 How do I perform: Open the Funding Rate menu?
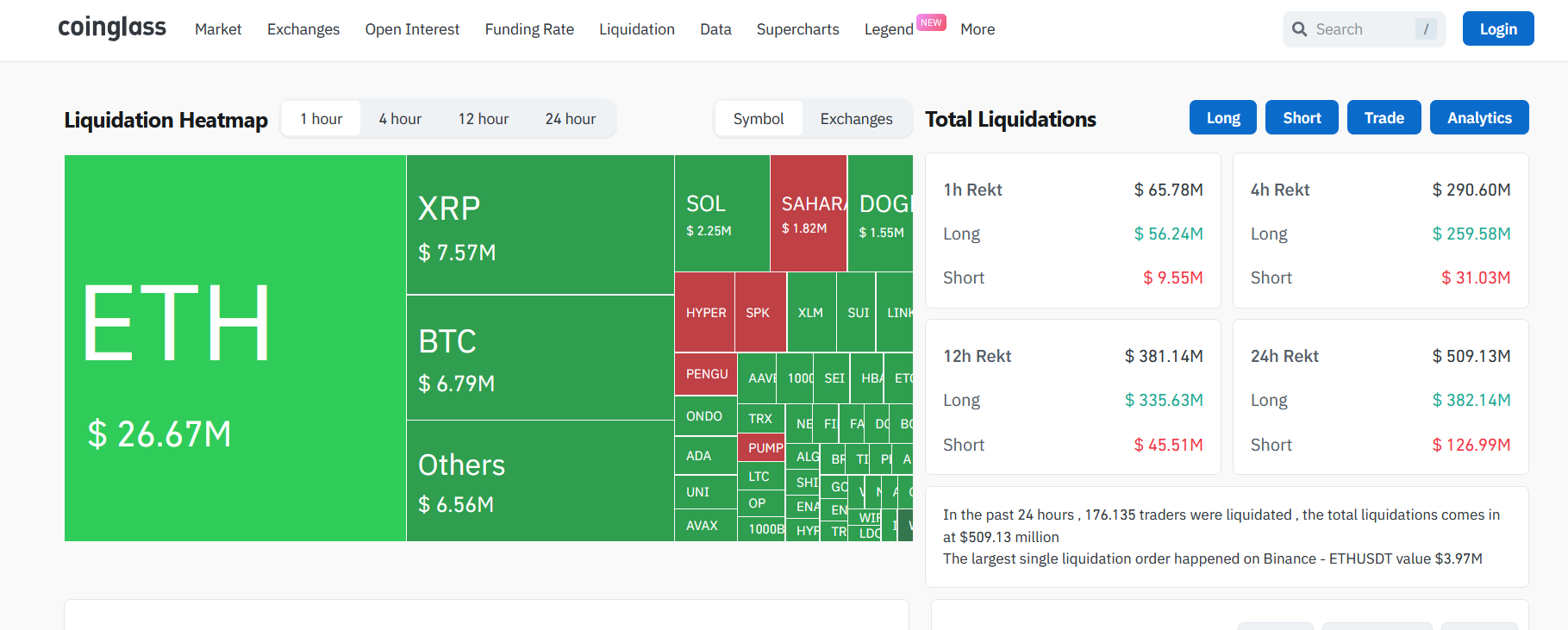(529, 29)
